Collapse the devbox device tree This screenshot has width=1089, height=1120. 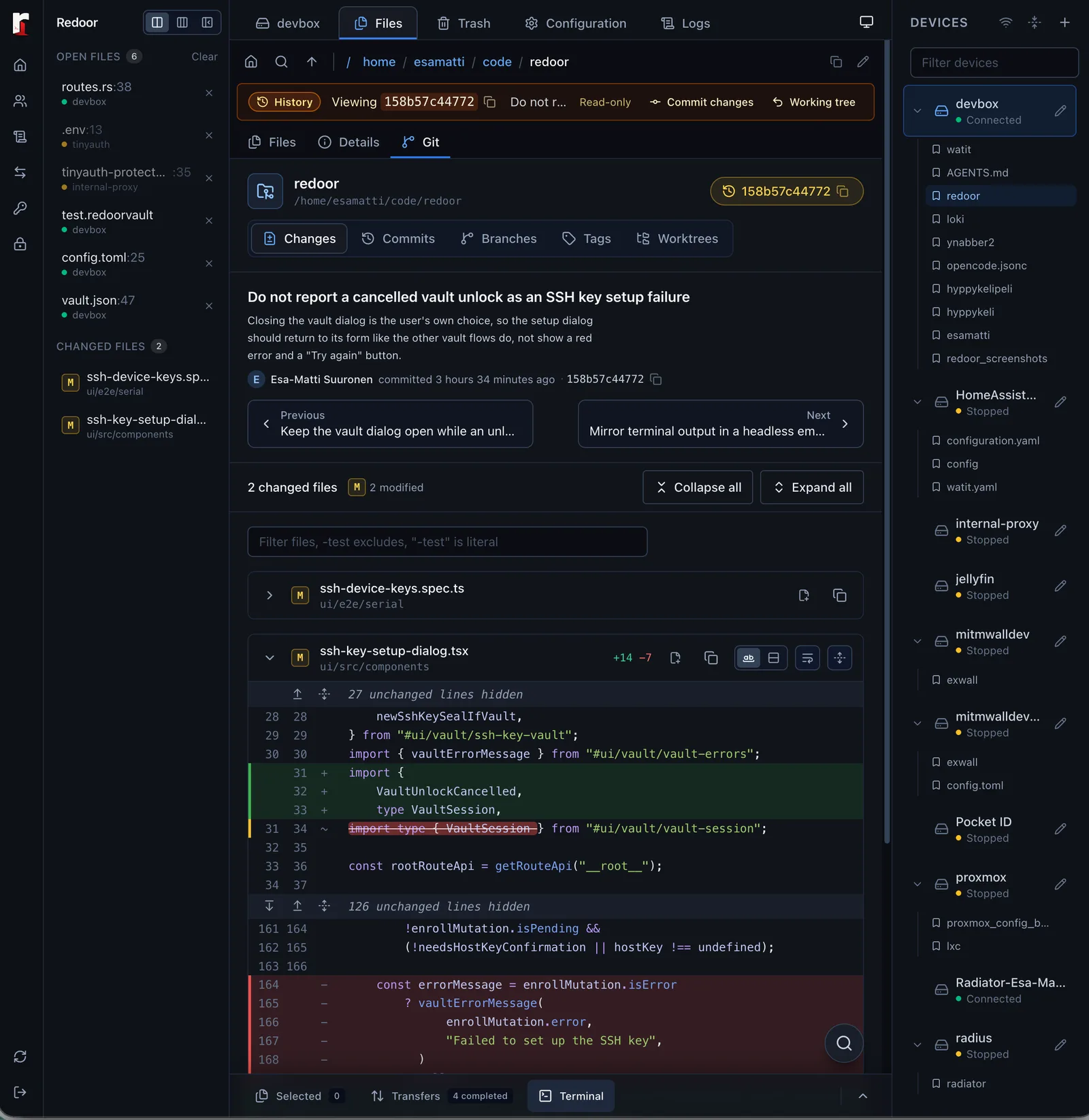[x=917, y=111]
